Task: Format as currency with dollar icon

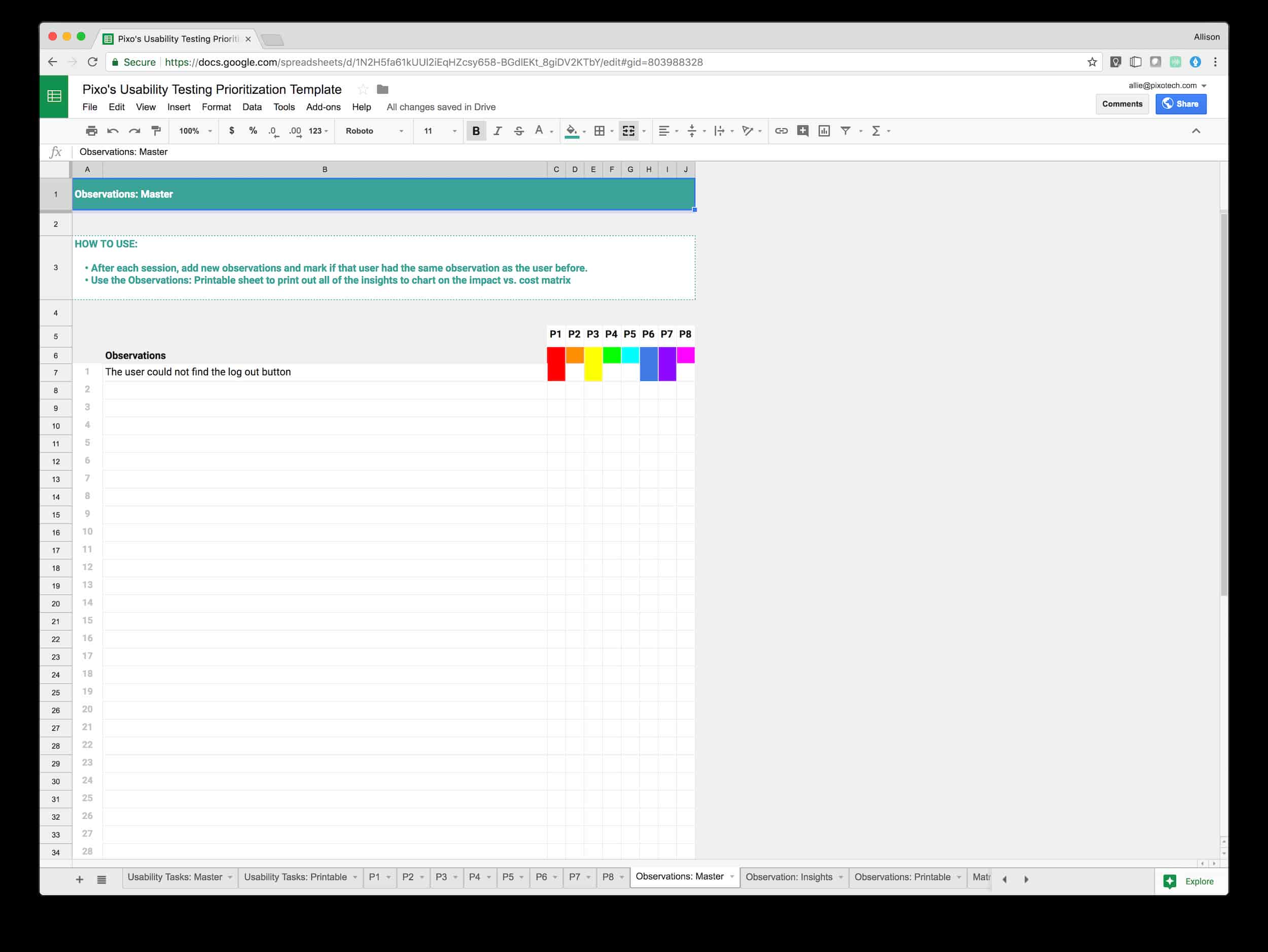Action: (232, 131)
